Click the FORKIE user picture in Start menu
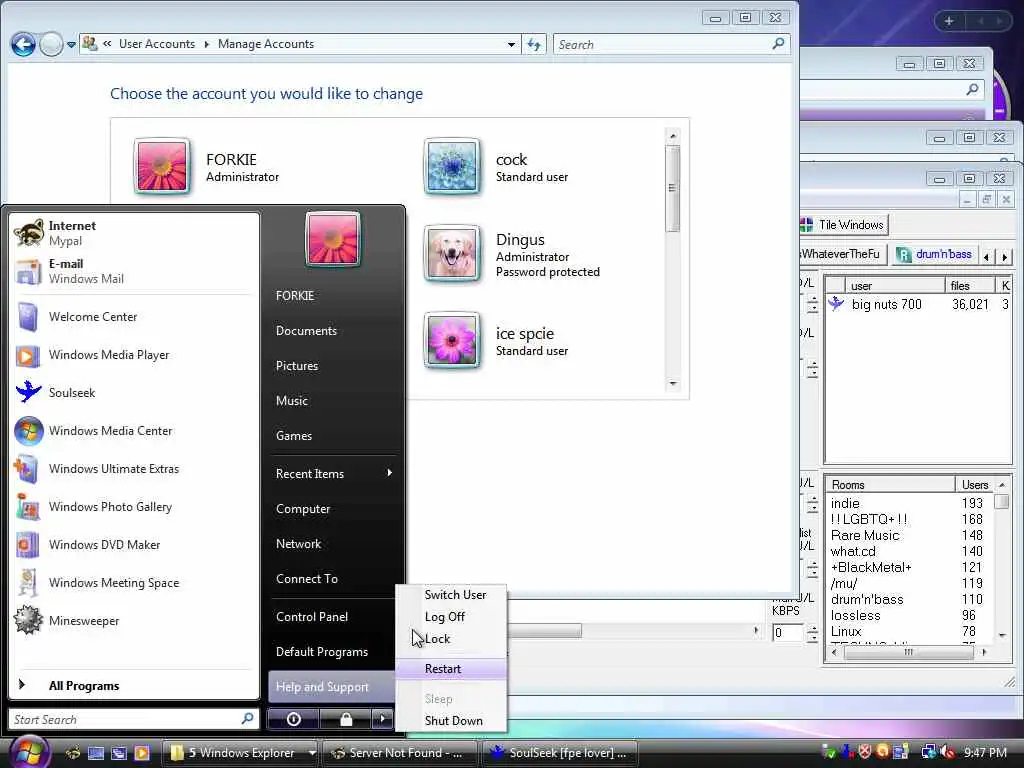The width and height of the screenshot is (1024, 768). coord(332,239)
